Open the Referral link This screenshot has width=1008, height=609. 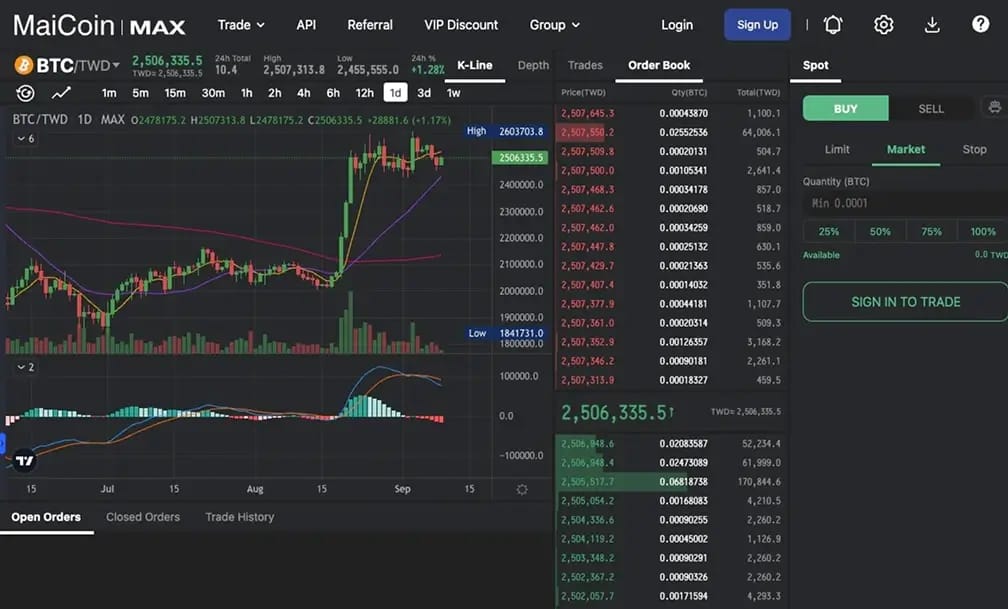(x=370, y=24)
